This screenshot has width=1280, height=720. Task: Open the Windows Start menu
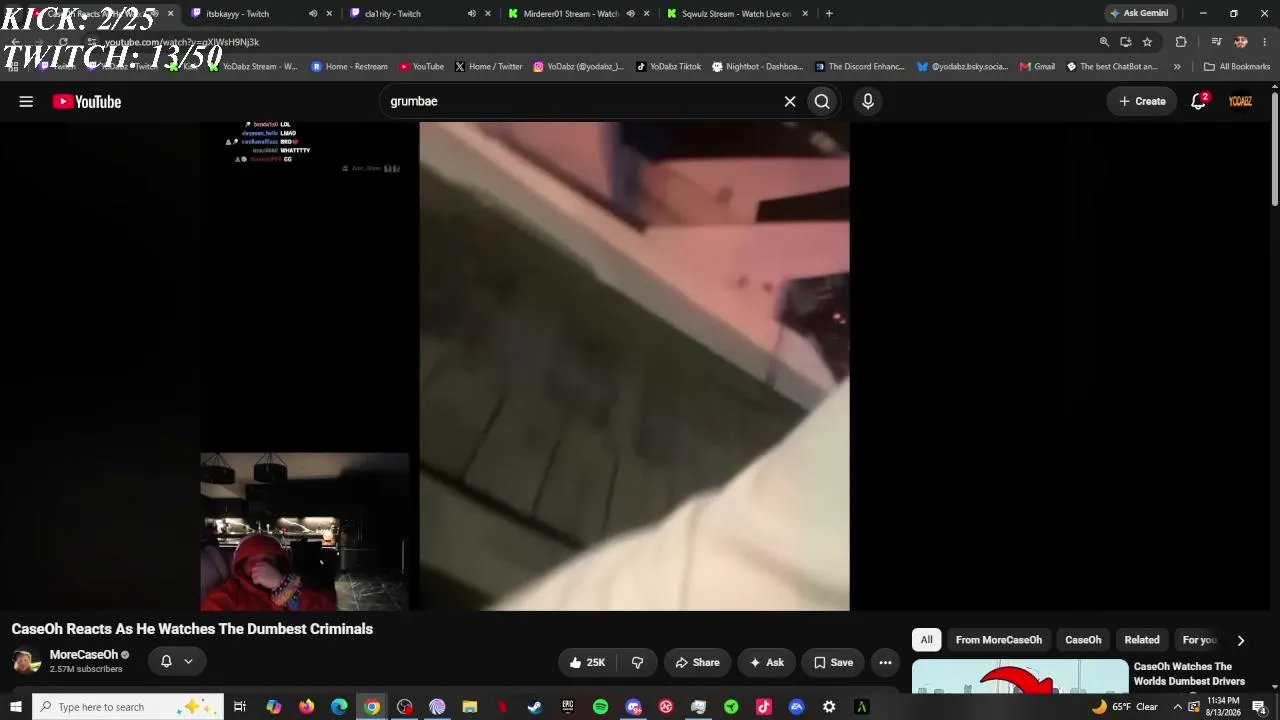[15, 707]
